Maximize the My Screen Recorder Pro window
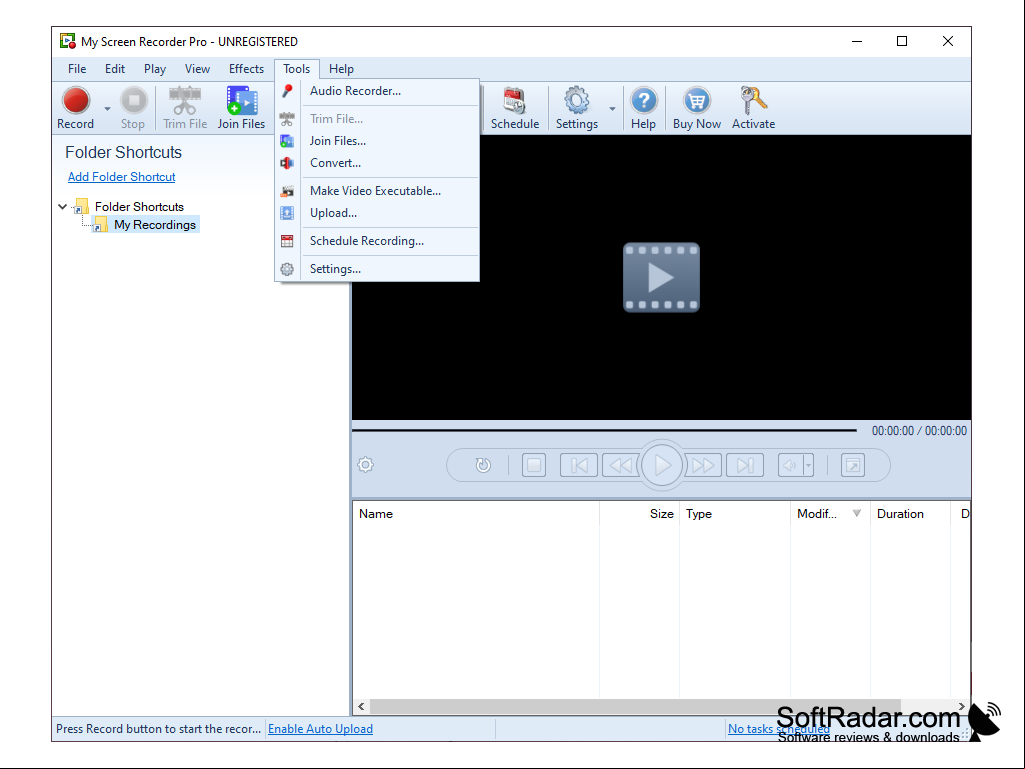This screenshot has width=1025, height=769. (x=902, y=41)
